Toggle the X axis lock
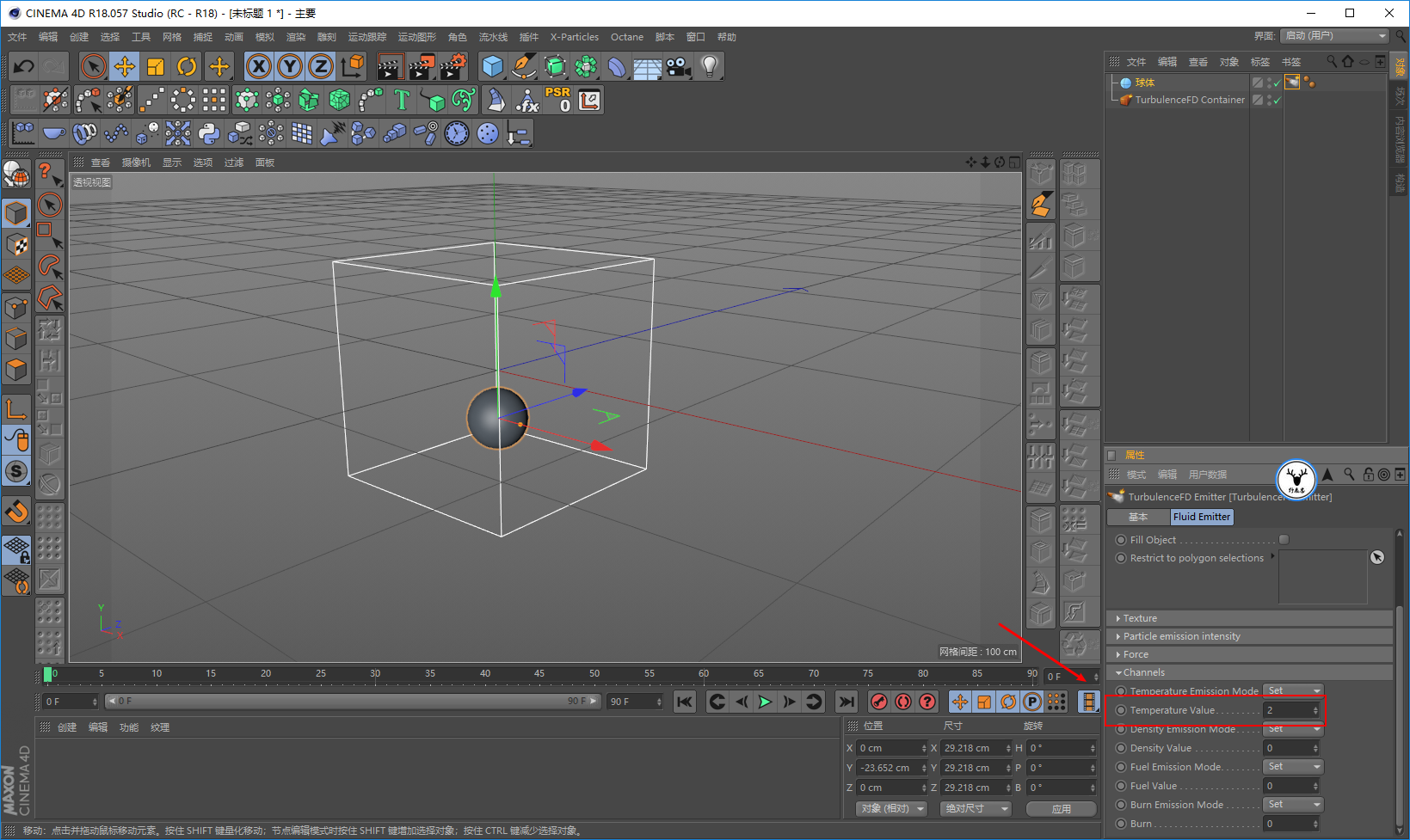1410x840 pixels. point(258,66)
